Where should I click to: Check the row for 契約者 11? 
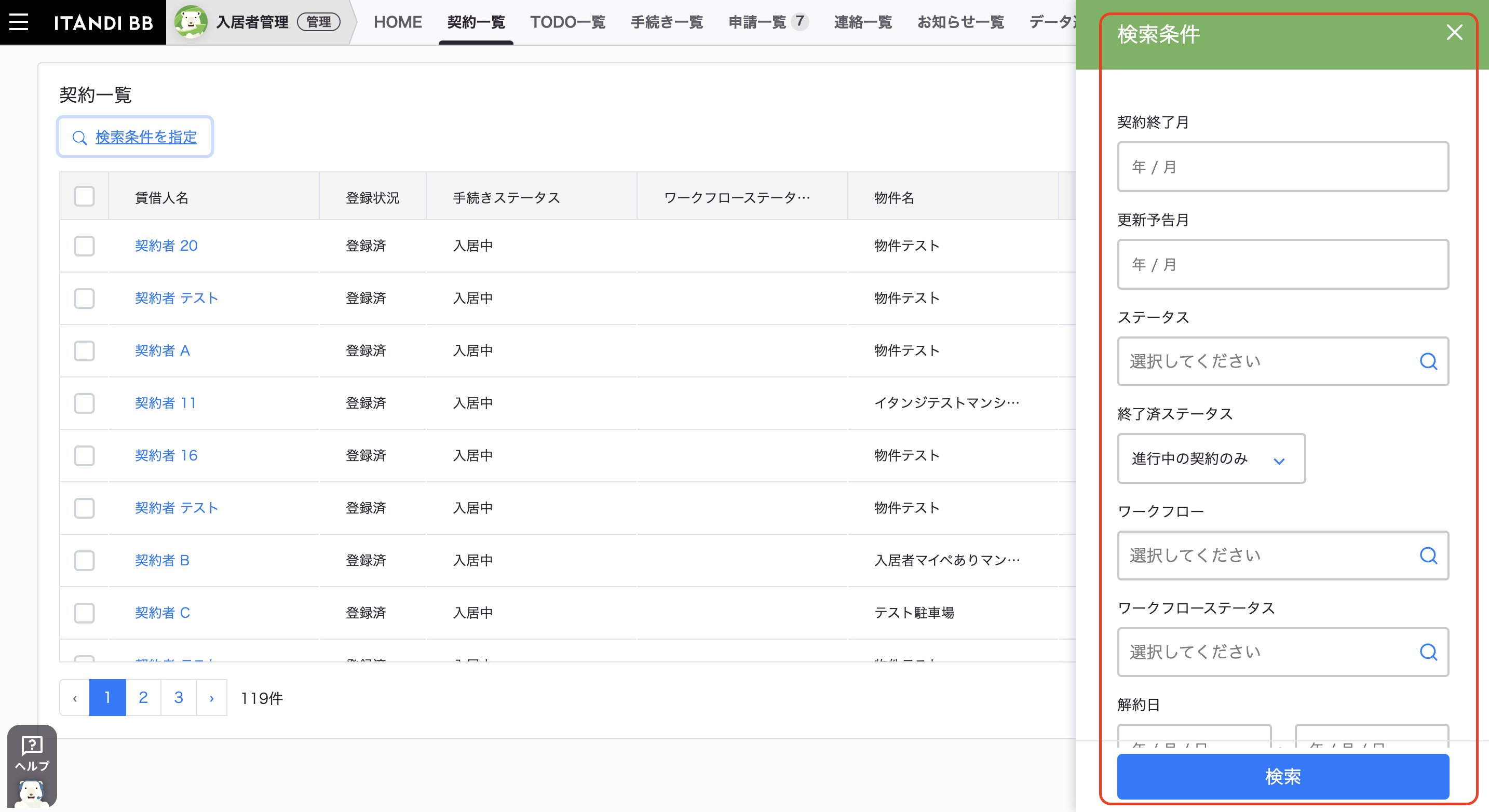(x=85, y=403)
